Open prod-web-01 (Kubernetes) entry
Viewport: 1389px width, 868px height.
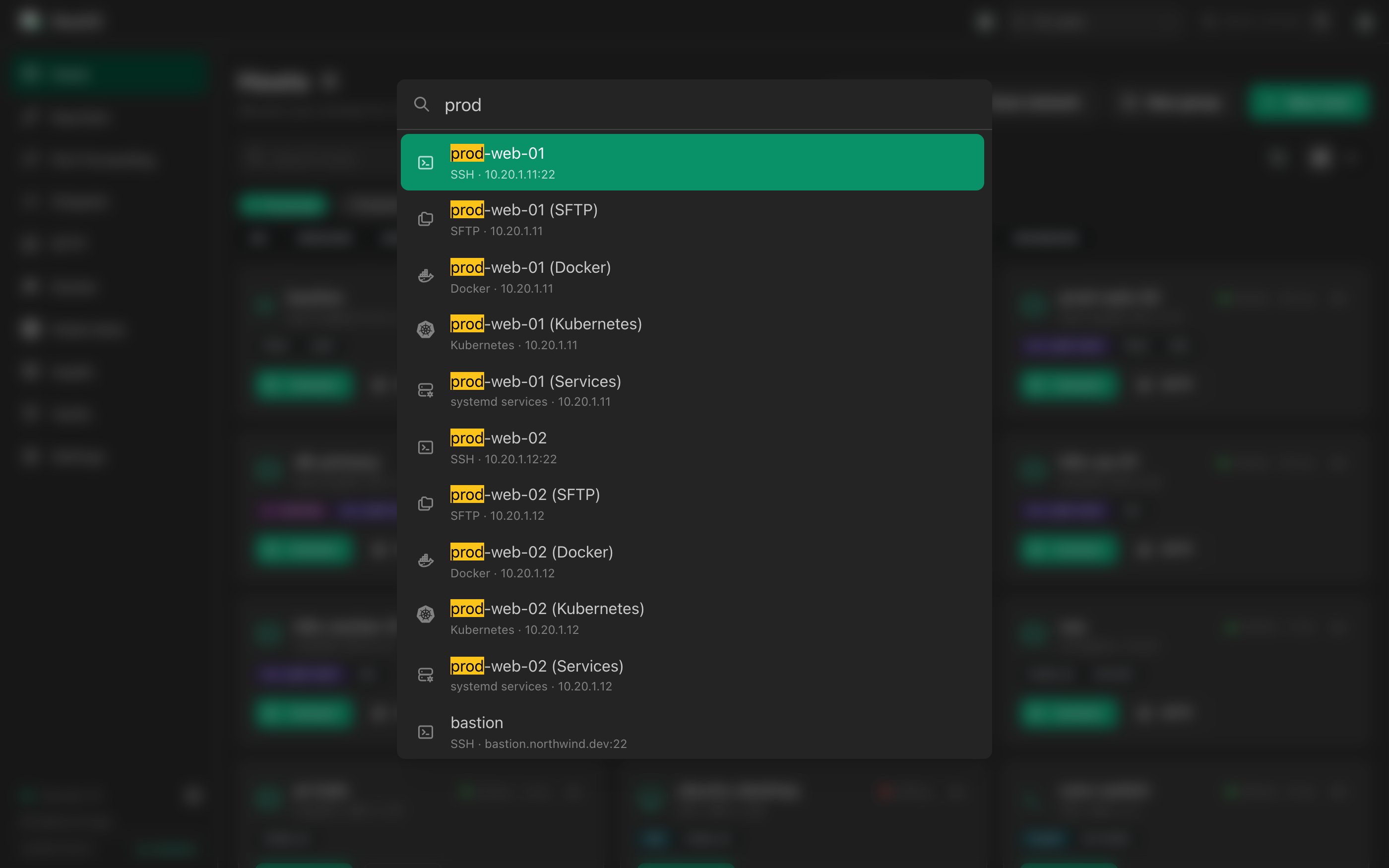tap(692, 333)
